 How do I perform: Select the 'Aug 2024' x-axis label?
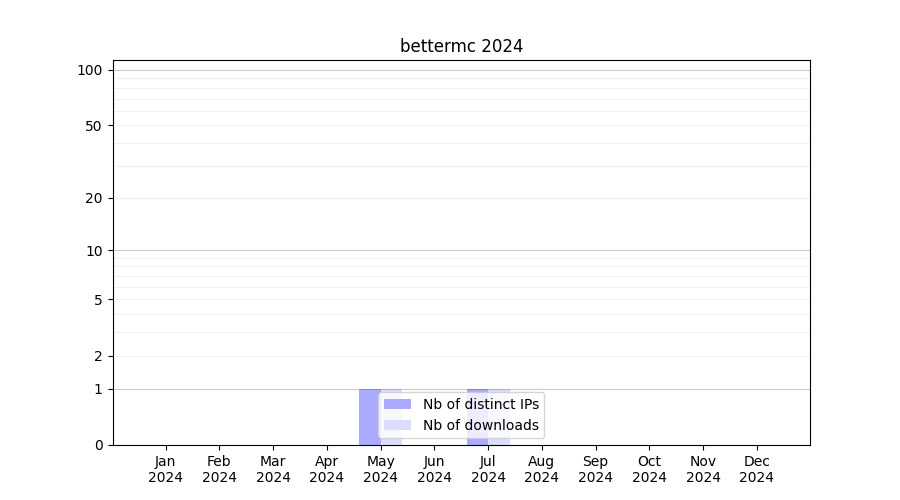click(x=542, y=469)
